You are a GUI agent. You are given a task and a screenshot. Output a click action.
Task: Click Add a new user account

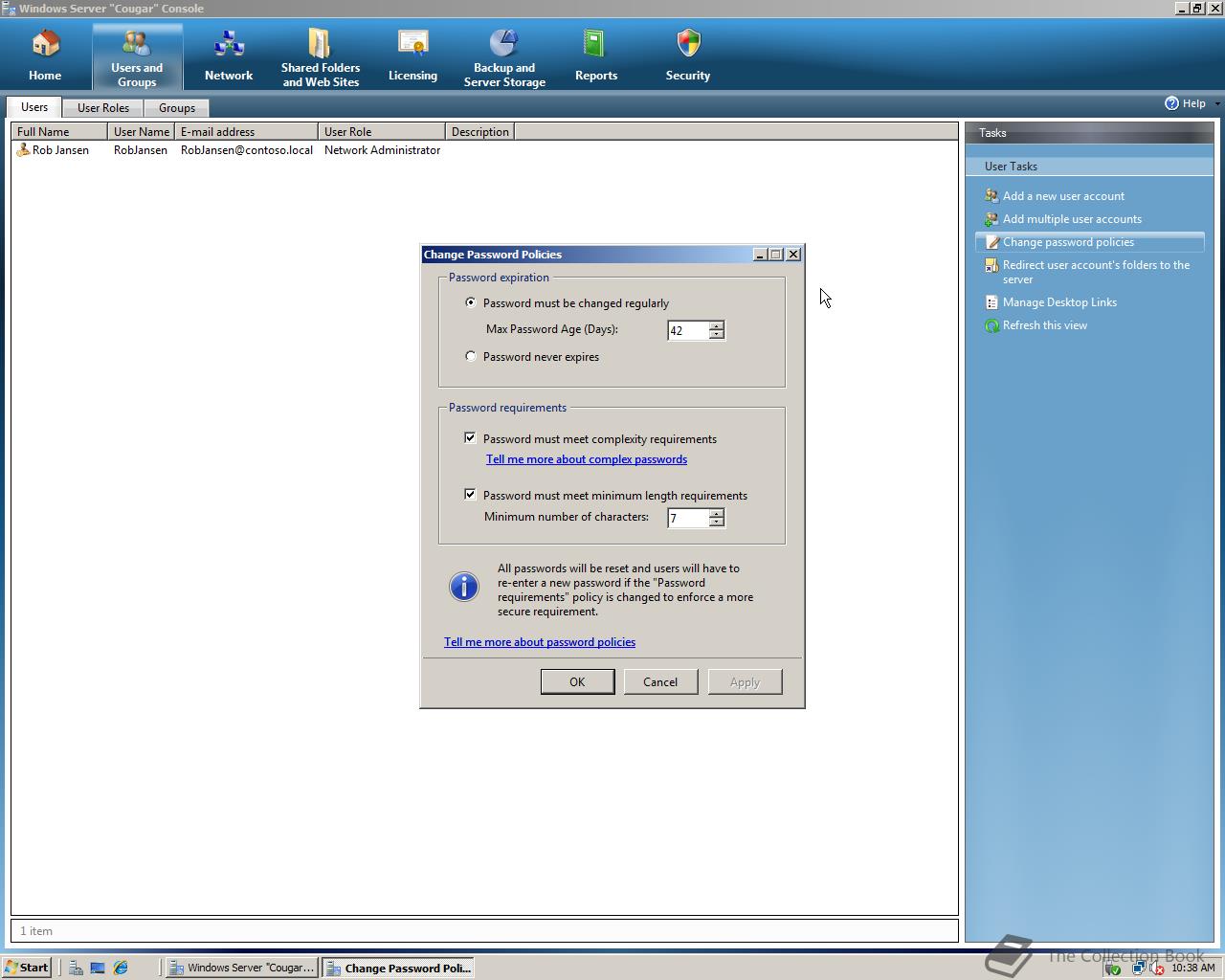(1063, 196)
